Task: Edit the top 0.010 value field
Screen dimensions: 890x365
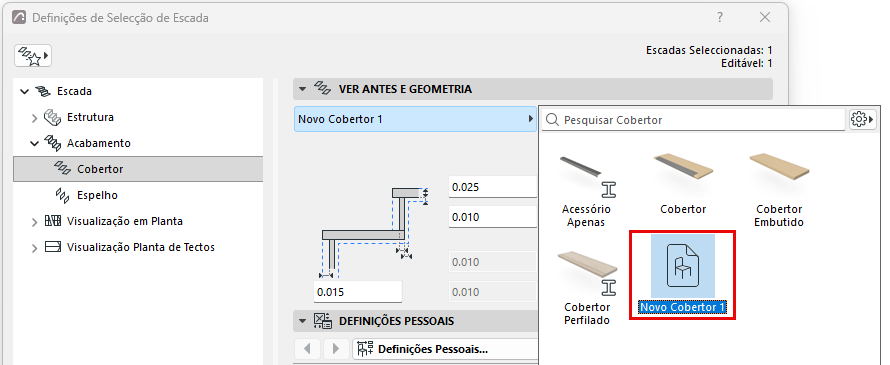Action: pos(493,217)
